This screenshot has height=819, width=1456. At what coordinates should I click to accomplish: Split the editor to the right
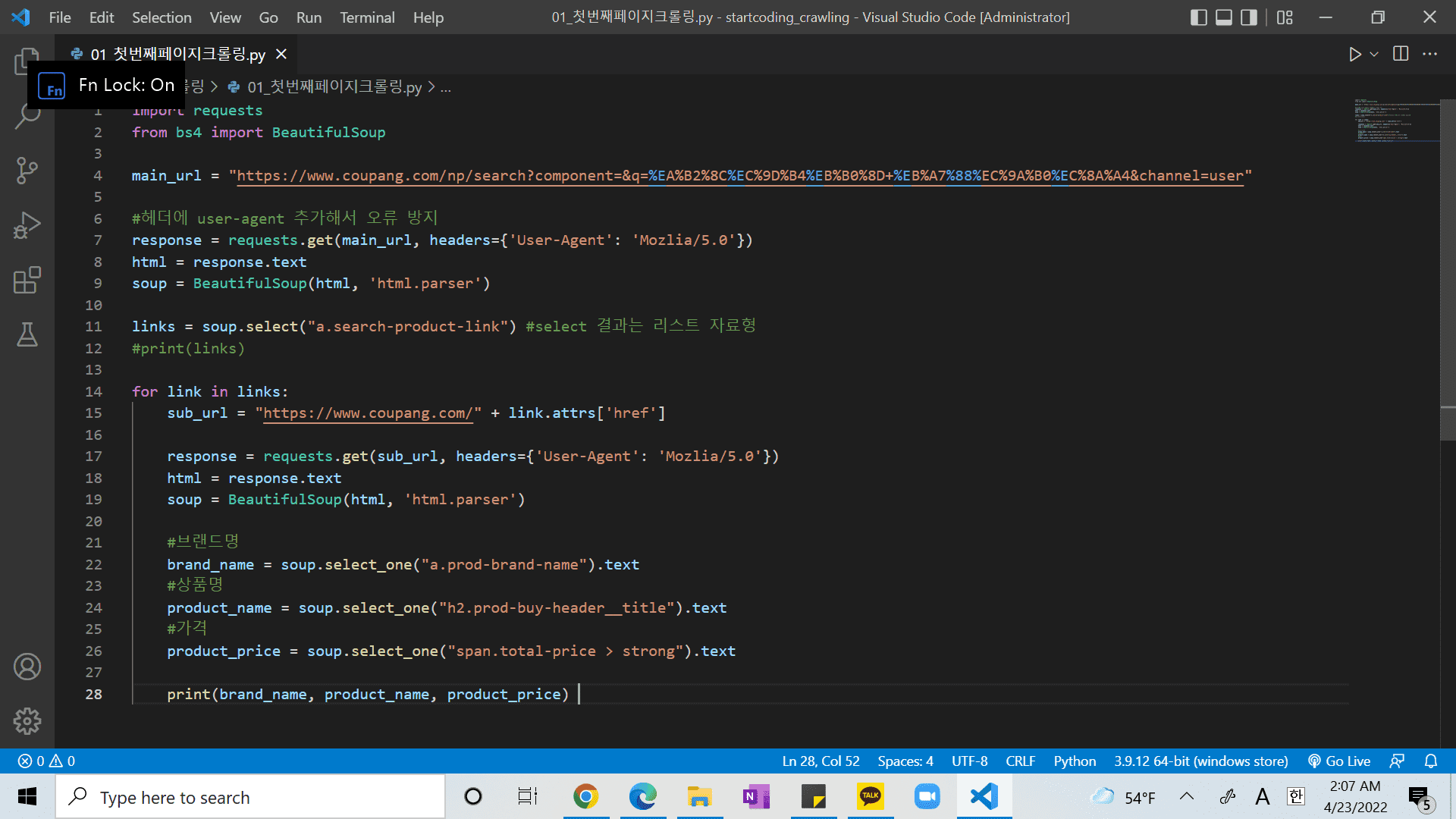[x=1401, y=54]
